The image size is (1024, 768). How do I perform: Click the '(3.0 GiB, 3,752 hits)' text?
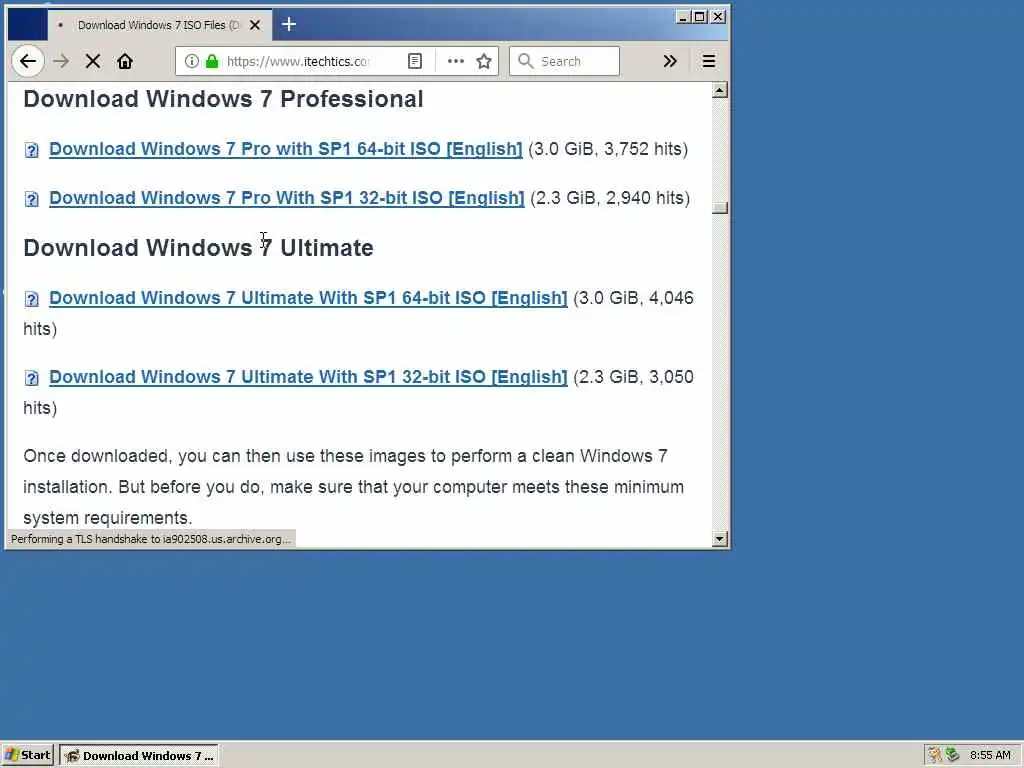608,149
